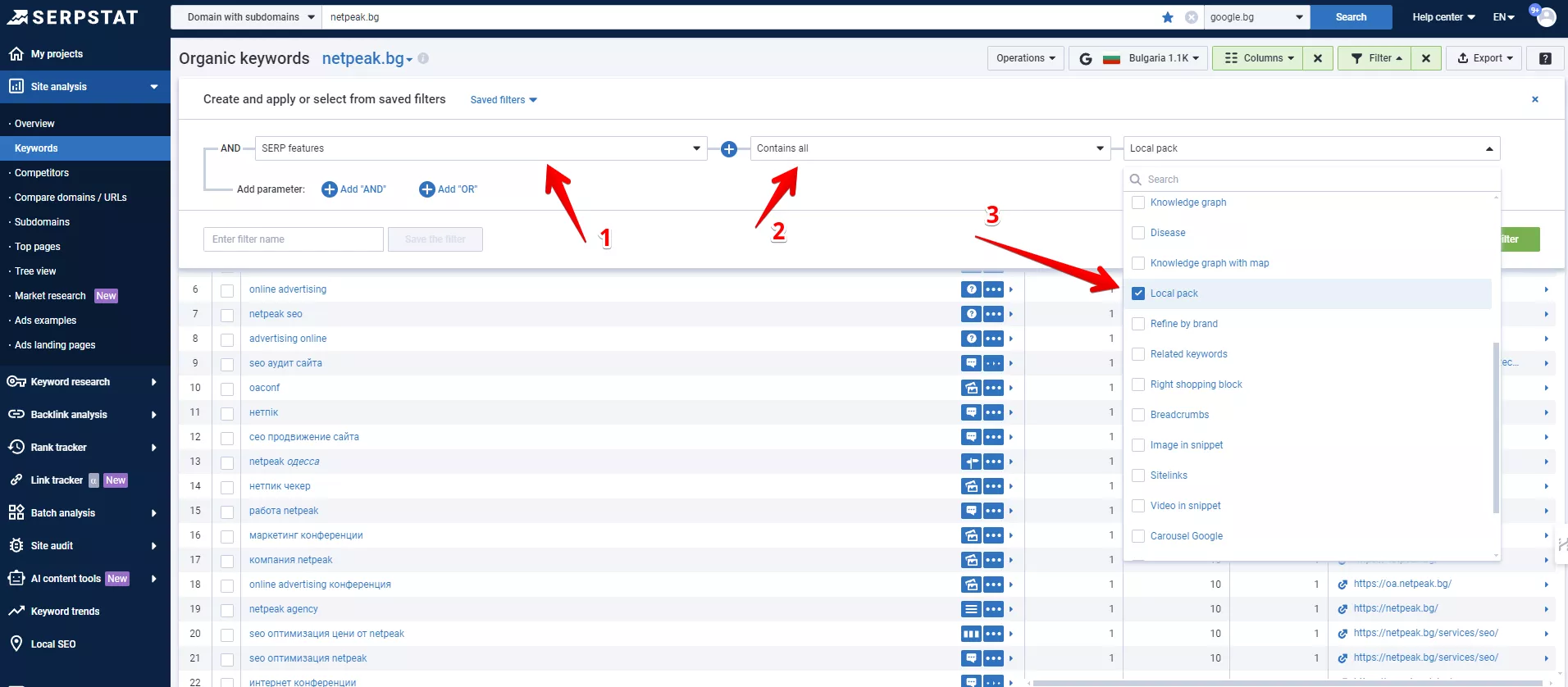Viewport: 1568px width, 687px height.
Task: Check the Knowledge graph option
Action: pos(1138,202)
